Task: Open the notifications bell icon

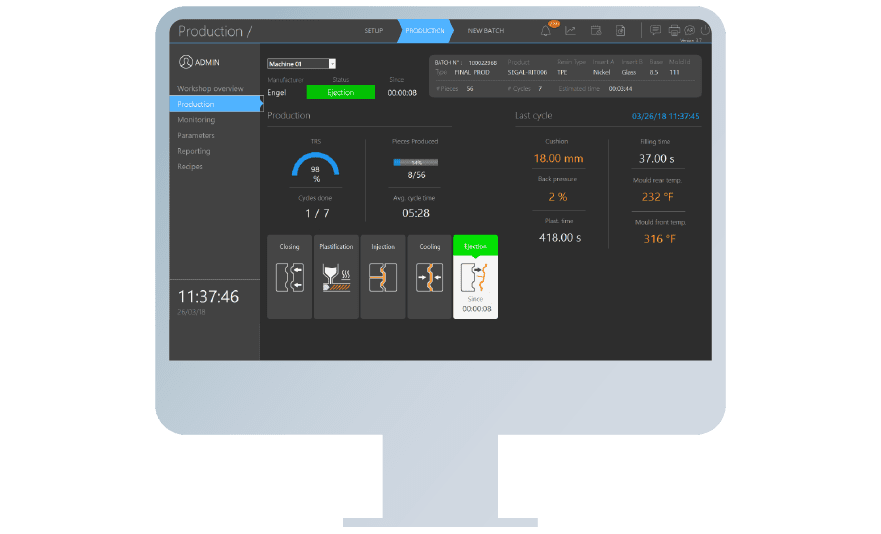Action: tap(546, 31)
